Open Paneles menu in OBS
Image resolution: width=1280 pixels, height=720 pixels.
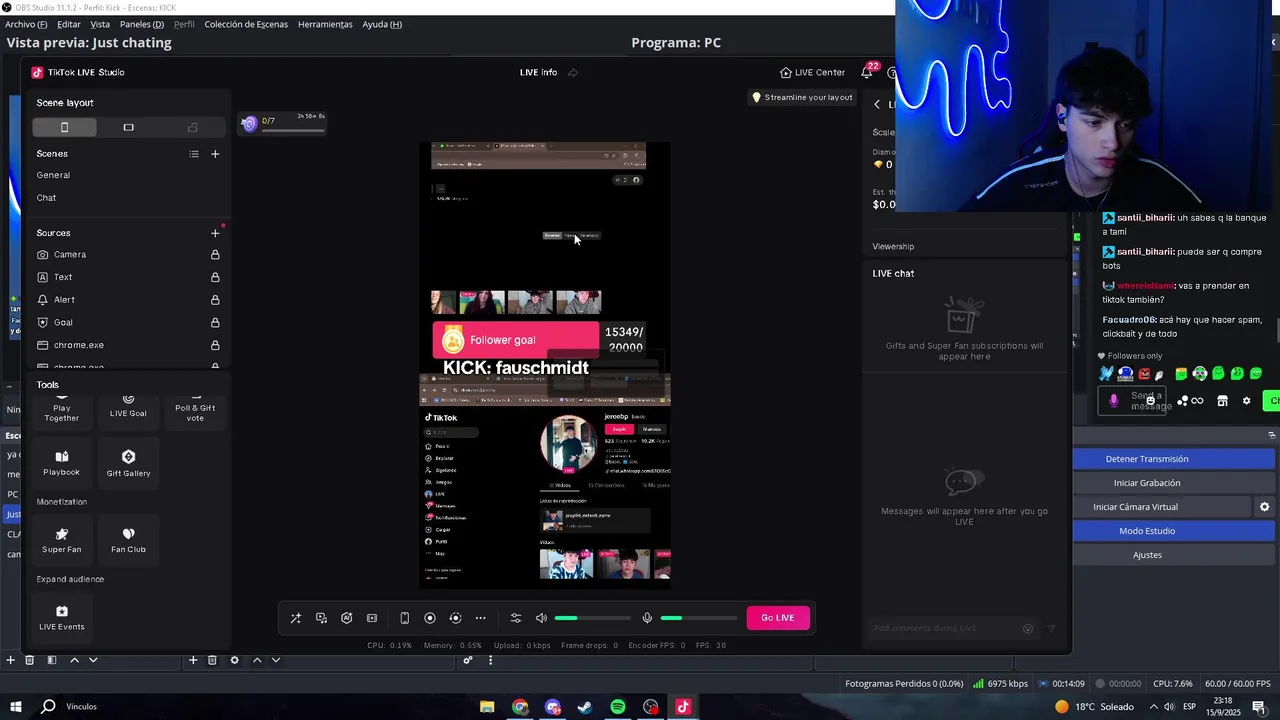(x=142, y=24)
